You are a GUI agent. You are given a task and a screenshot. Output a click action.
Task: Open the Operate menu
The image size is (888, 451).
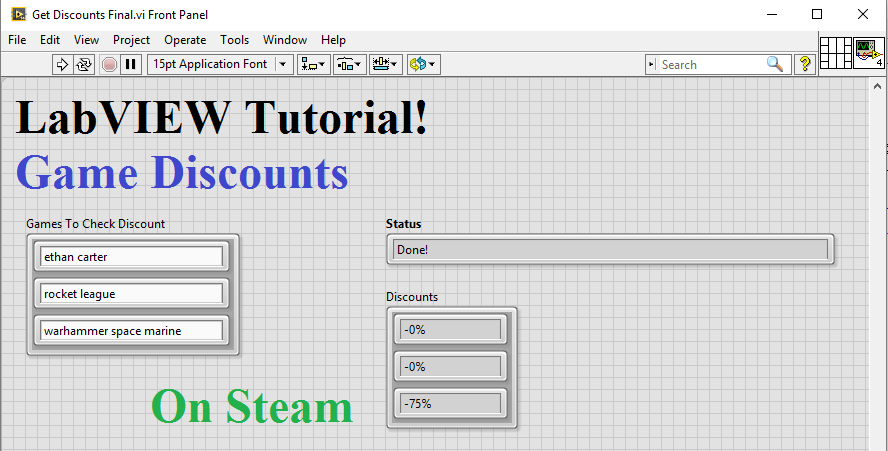point(185,40)
